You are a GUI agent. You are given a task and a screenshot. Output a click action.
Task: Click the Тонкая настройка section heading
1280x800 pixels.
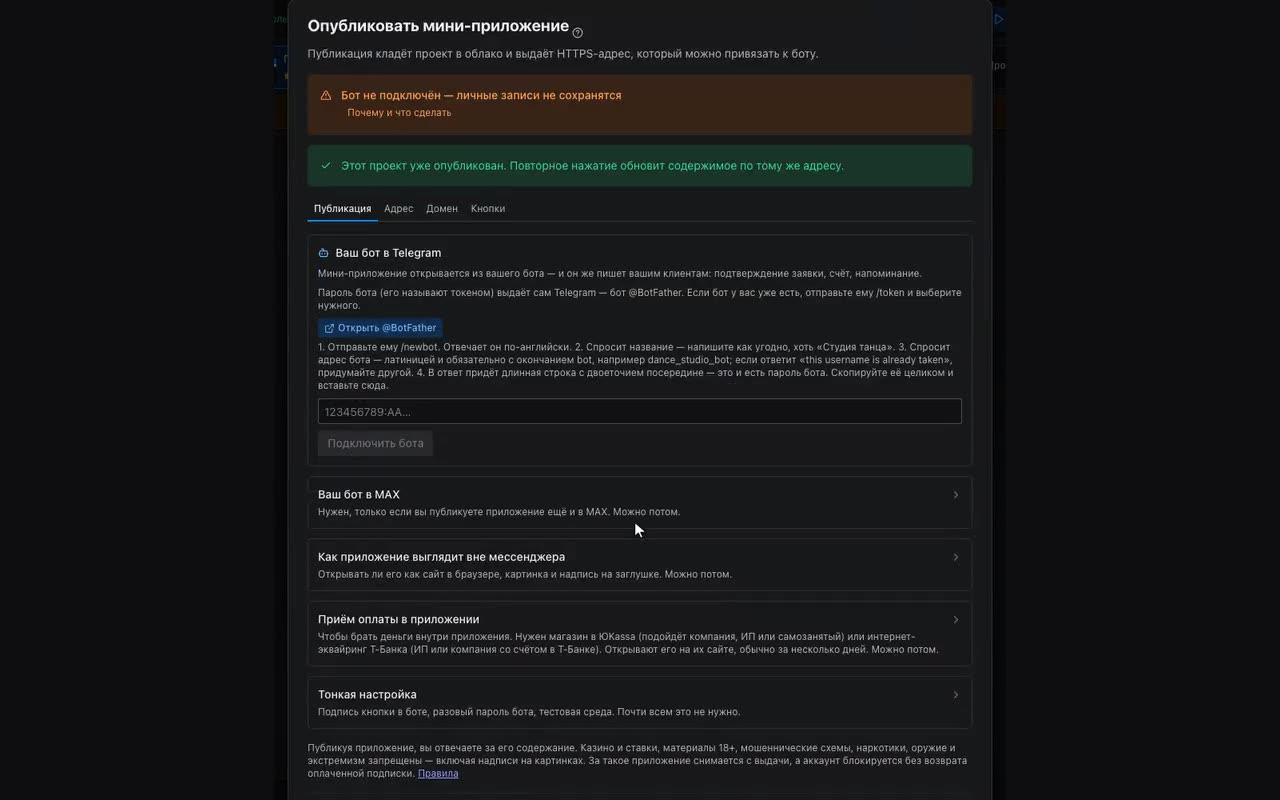pos(367,695)
